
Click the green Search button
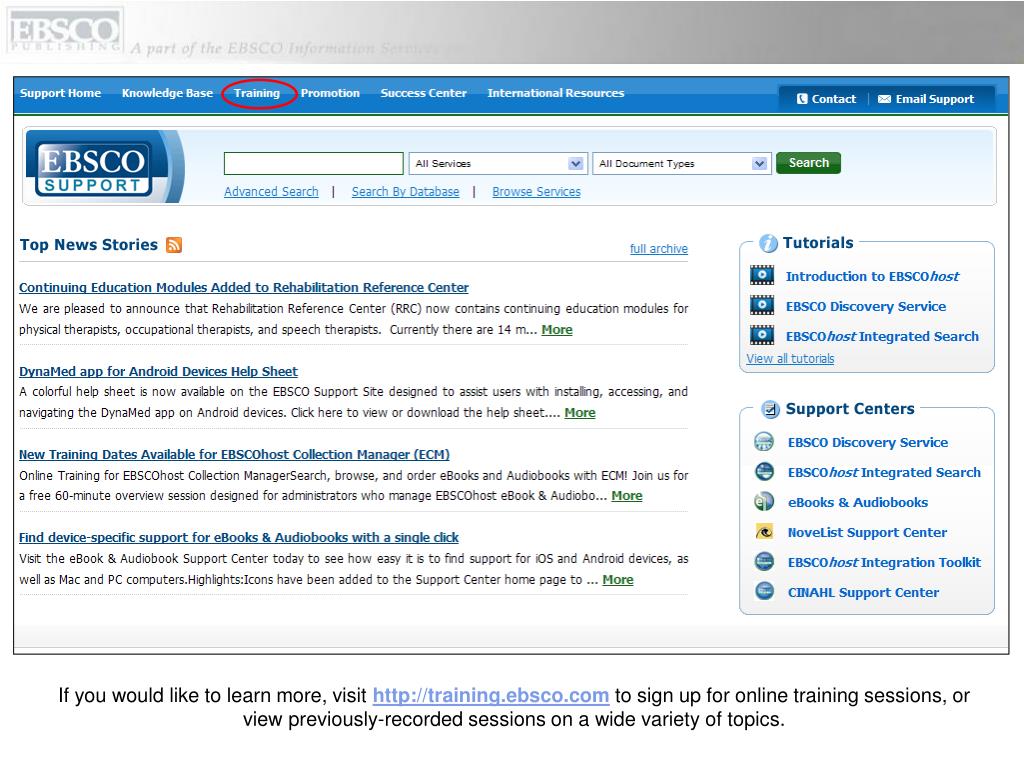pos(808,163)
